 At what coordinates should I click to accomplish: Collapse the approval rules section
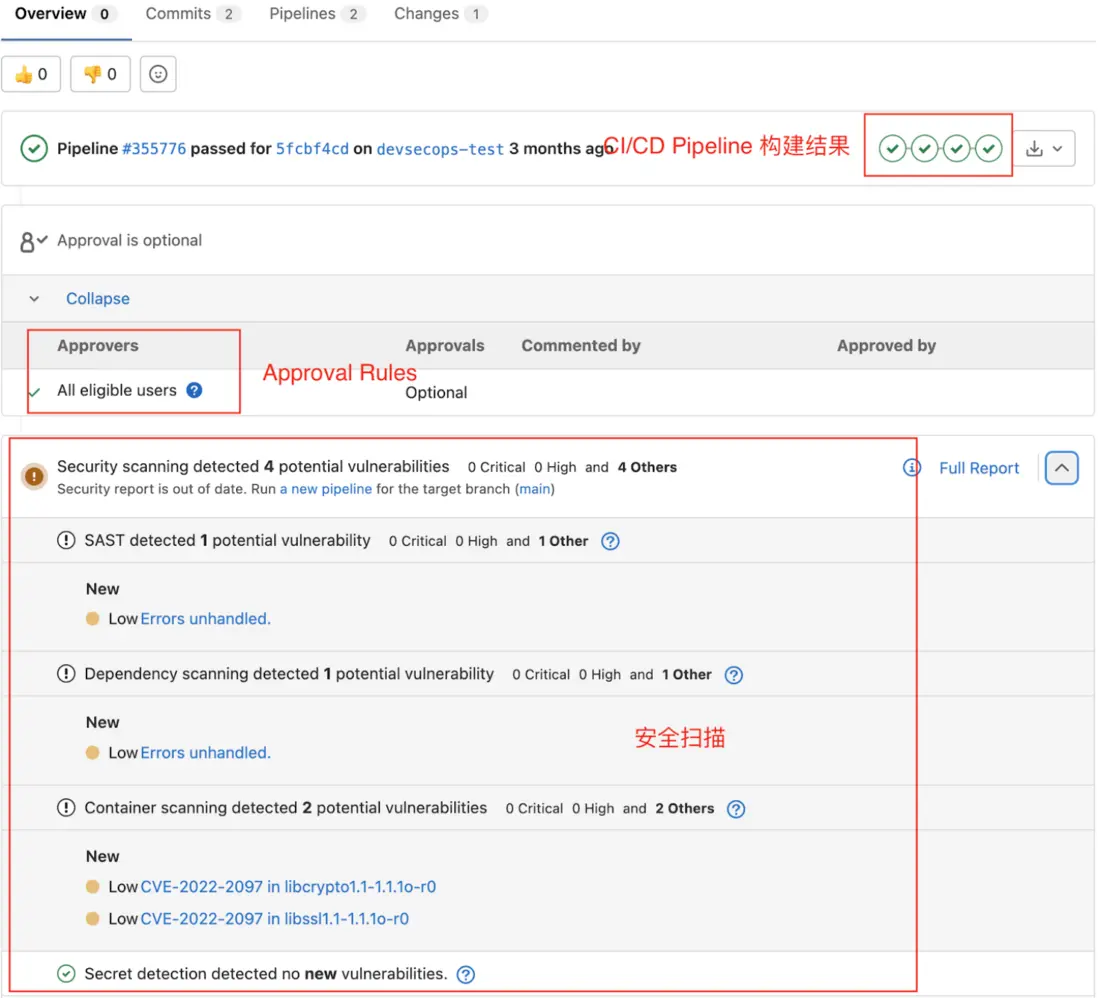pos(97,299)
